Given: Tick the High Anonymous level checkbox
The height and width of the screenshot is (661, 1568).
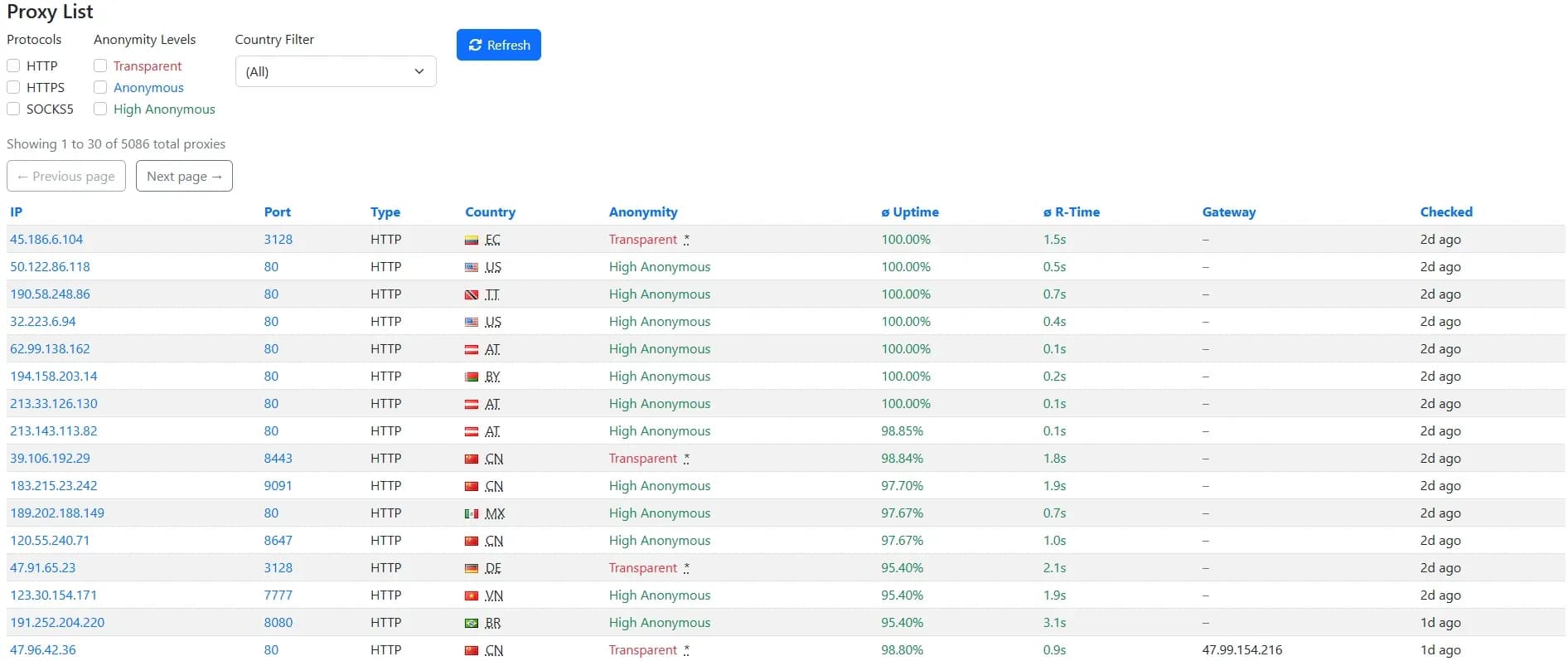Looking at the screenshot, I should click(100, 109).
